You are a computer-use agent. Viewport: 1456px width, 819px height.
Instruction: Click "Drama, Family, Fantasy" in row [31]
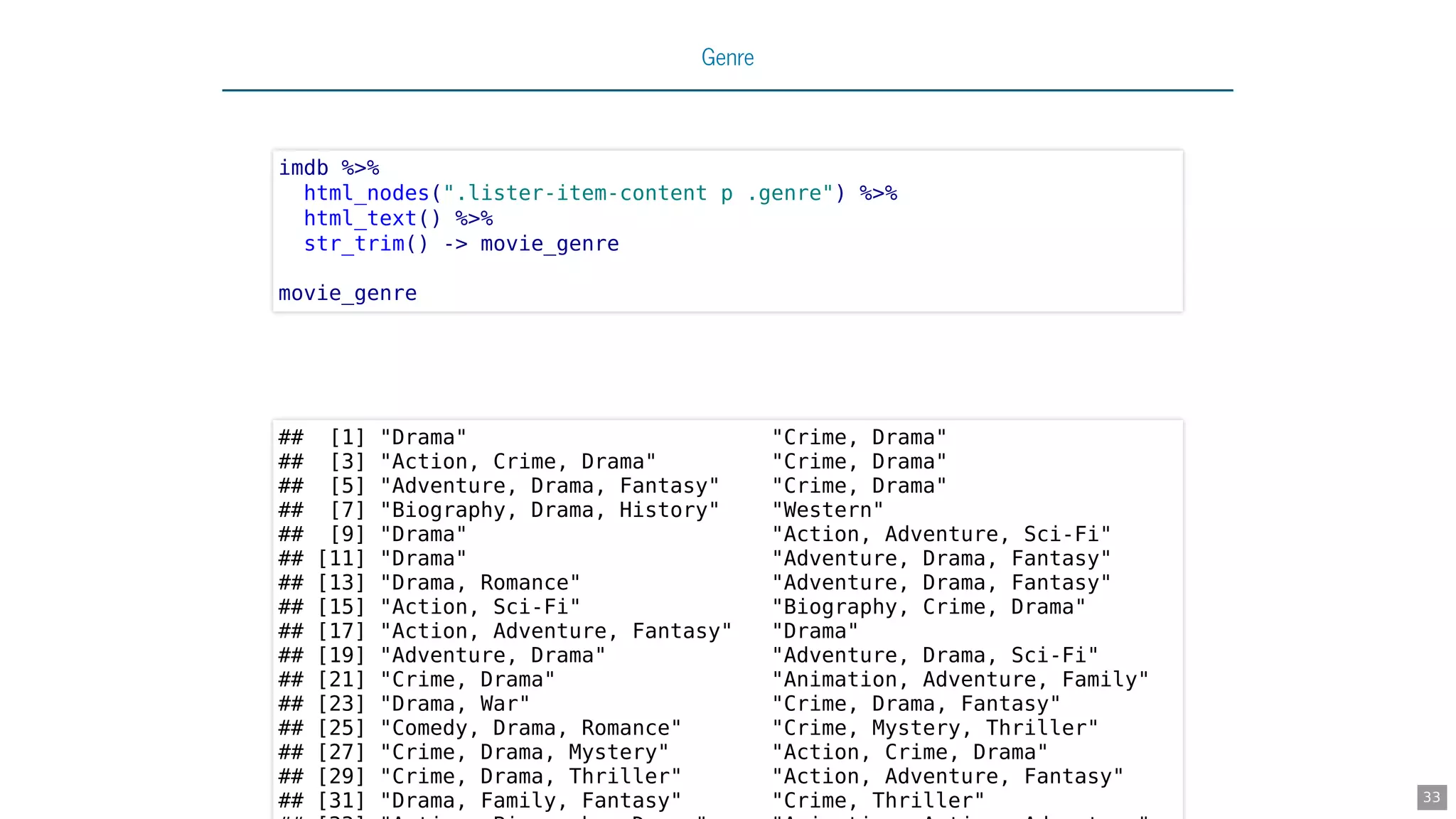pos(530,800)
